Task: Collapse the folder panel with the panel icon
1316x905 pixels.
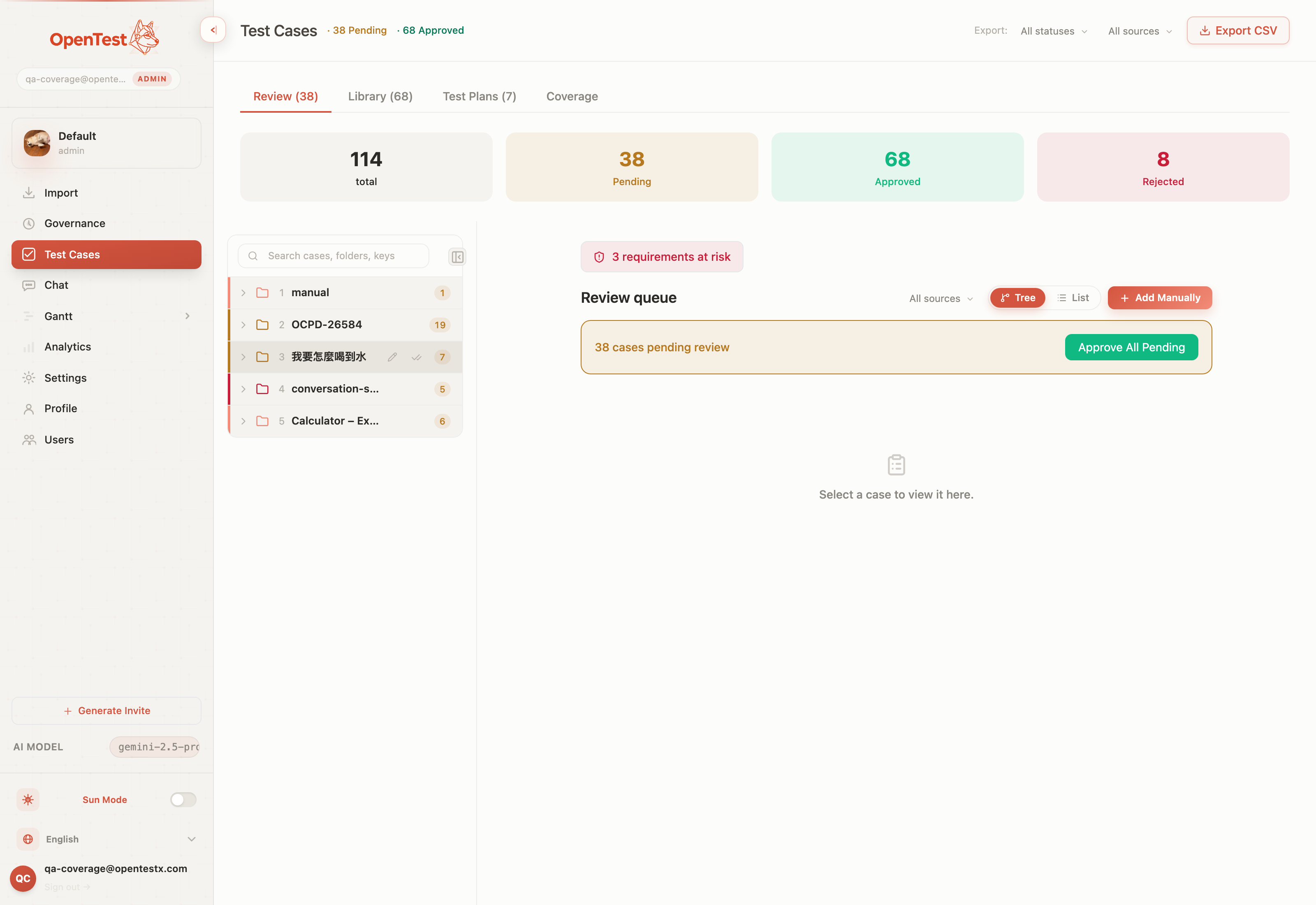Action: [457, 257]
